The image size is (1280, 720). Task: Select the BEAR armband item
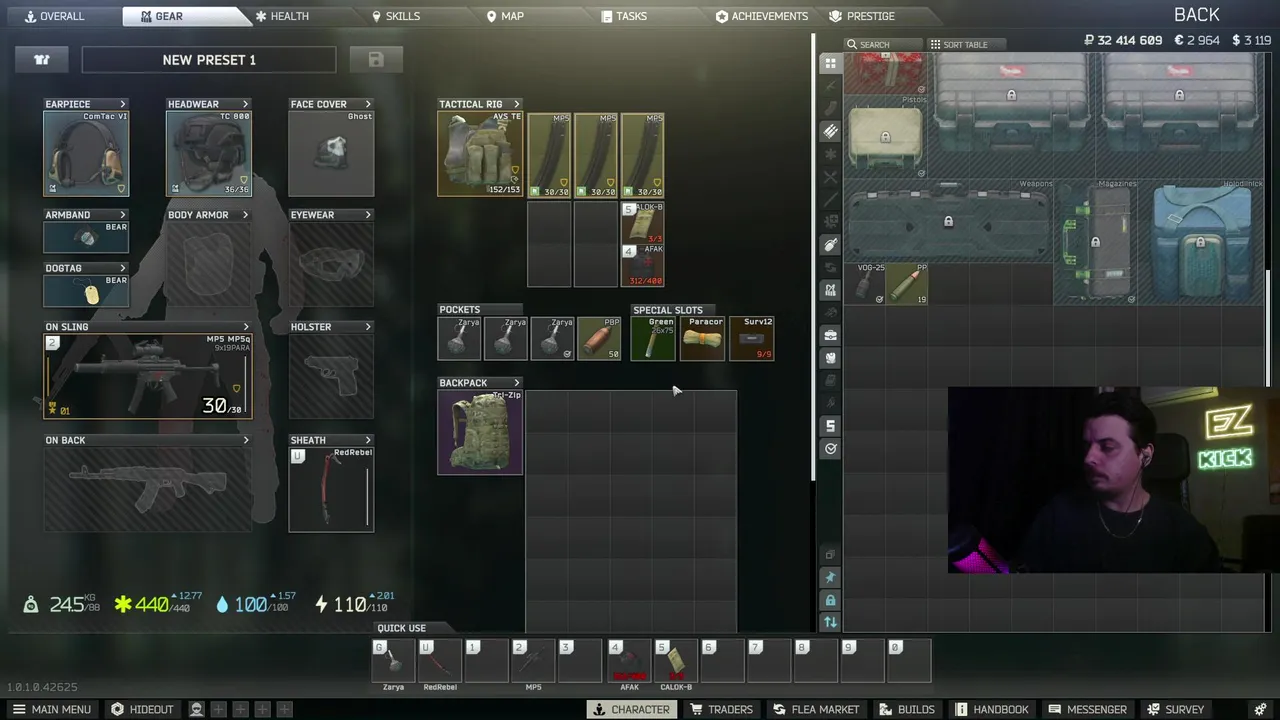click(86, 237)
